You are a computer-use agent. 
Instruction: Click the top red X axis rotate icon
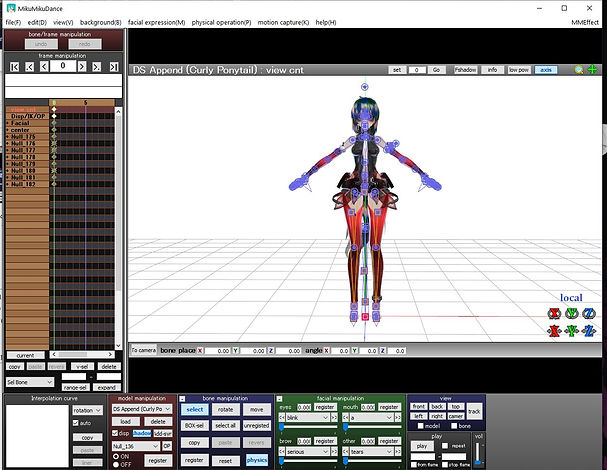[x=555, y=313]
